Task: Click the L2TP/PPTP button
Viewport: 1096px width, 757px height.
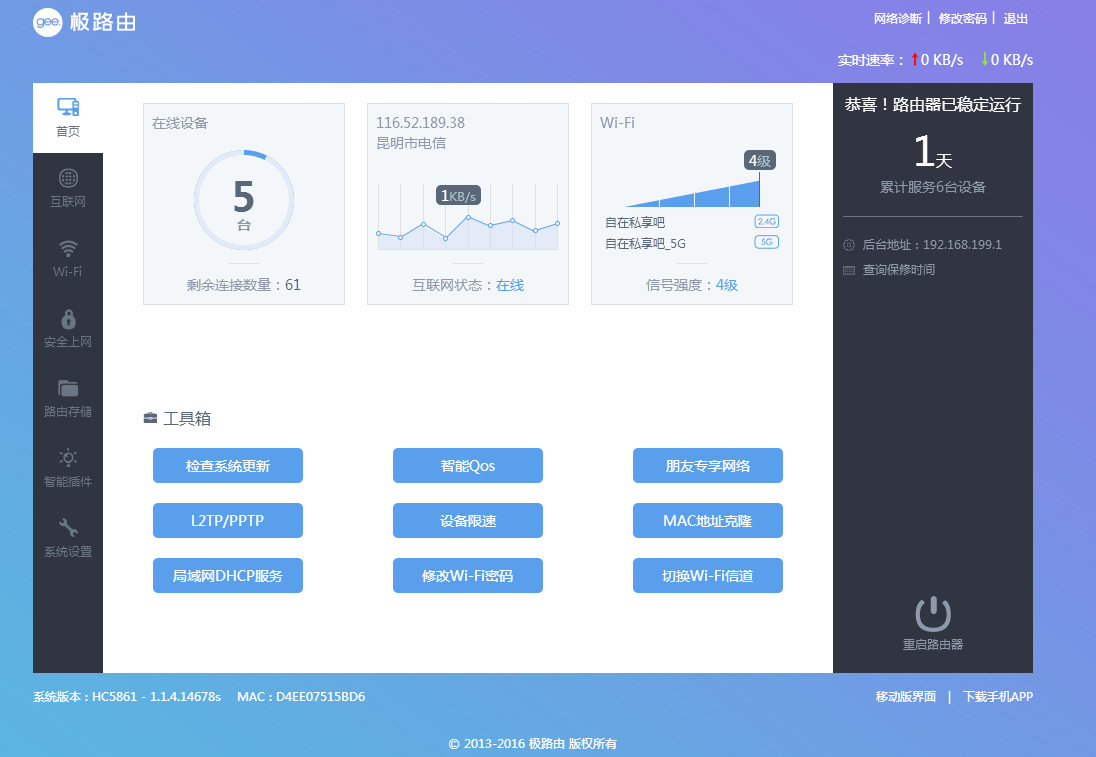Action: (228, 521)
